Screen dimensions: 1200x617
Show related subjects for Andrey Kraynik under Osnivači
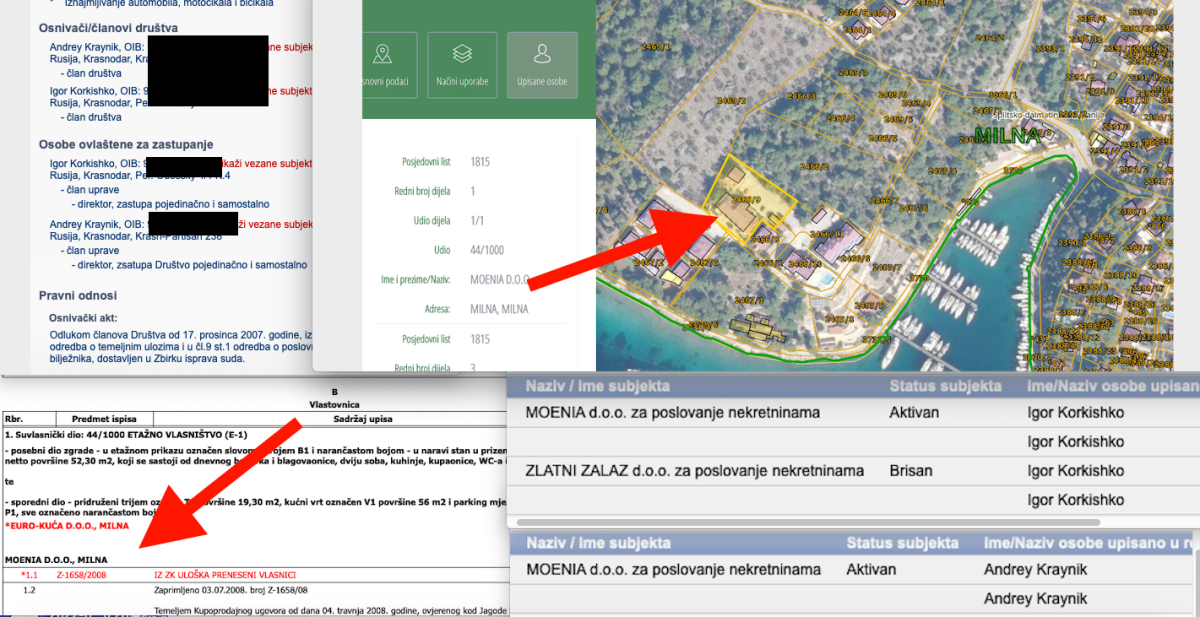290,47
